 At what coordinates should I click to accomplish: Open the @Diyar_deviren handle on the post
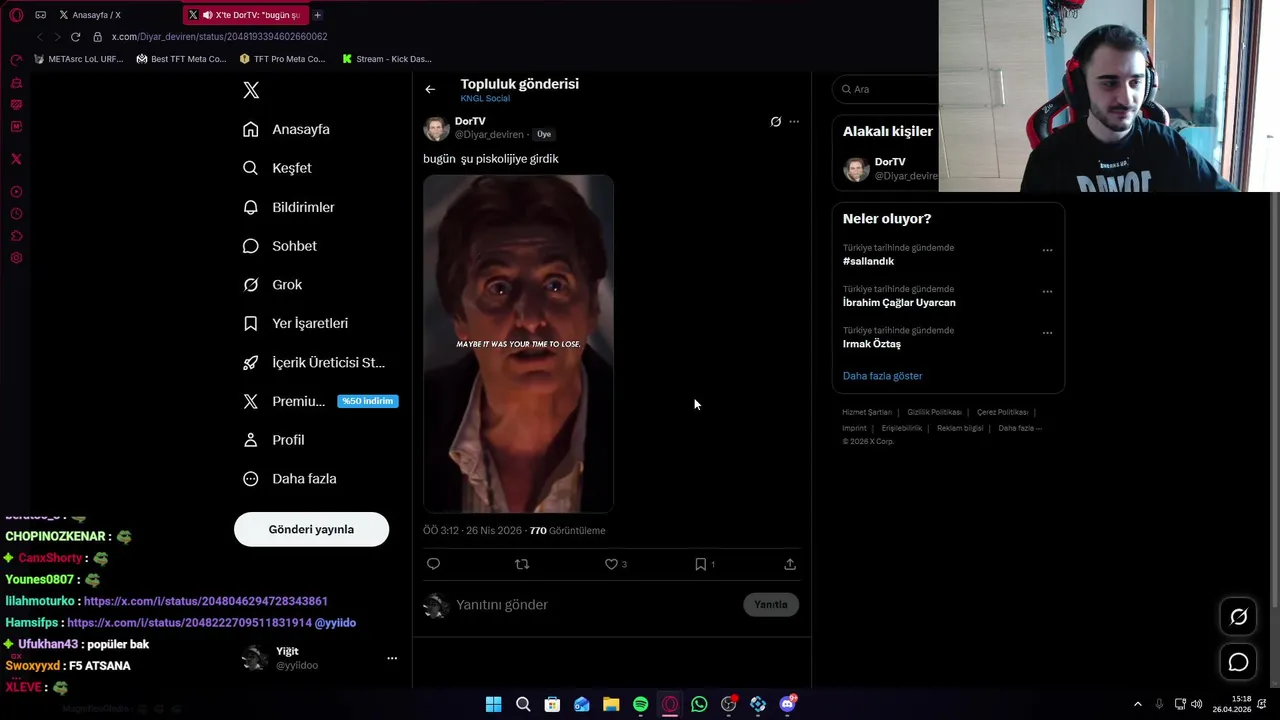point(489,134)
